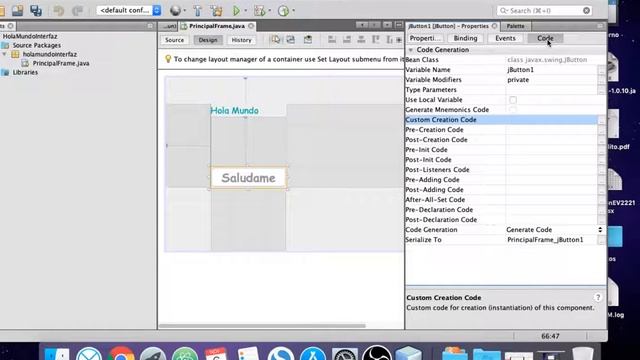This screenshot has width=640, height=360.
Task: Switch editor to Source view
Action: click(x=174, y=40)
